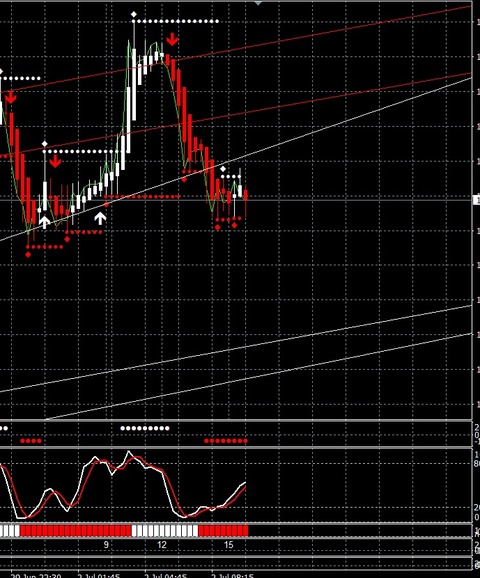Select red down arrow under middle white dotted line
The width and height of the screenshot is (480, 578).
click(x=55, y=161)
